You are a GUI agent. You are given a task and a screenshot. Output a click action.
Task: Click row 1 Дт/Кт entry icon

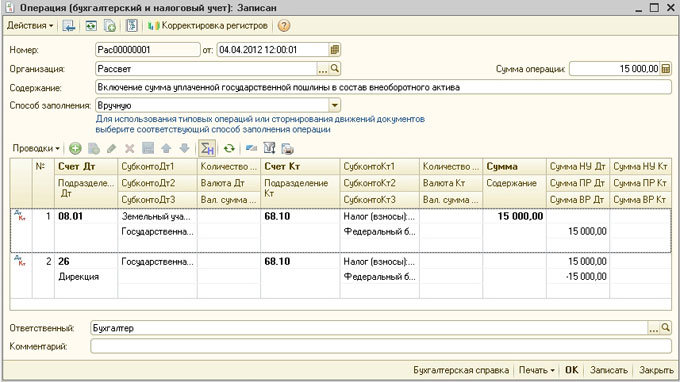(x=20, y=215)
